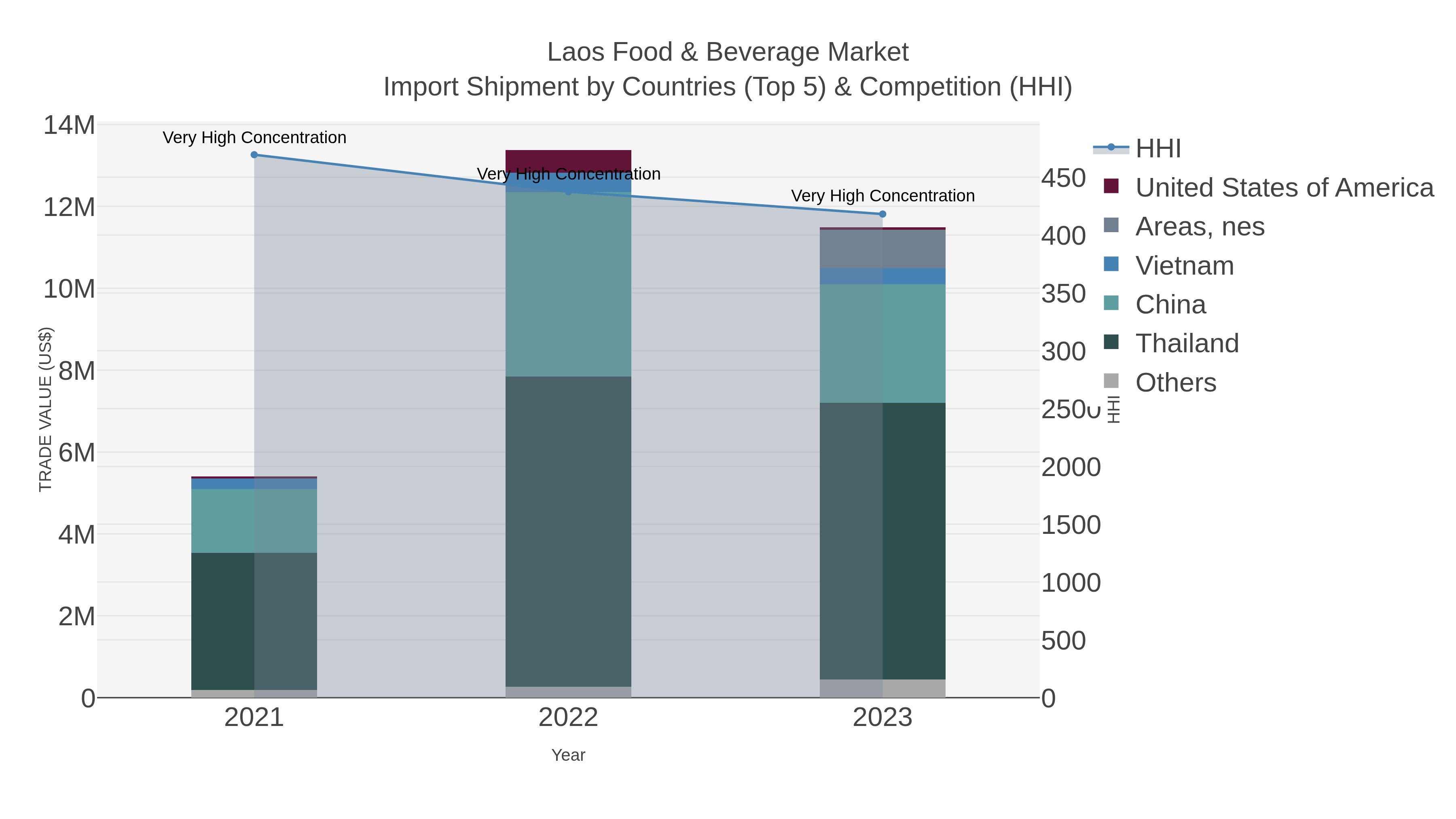Click the 2000 HHI axis tick label
This screenshot has height=819, width=1456.
click(1071, 468)
